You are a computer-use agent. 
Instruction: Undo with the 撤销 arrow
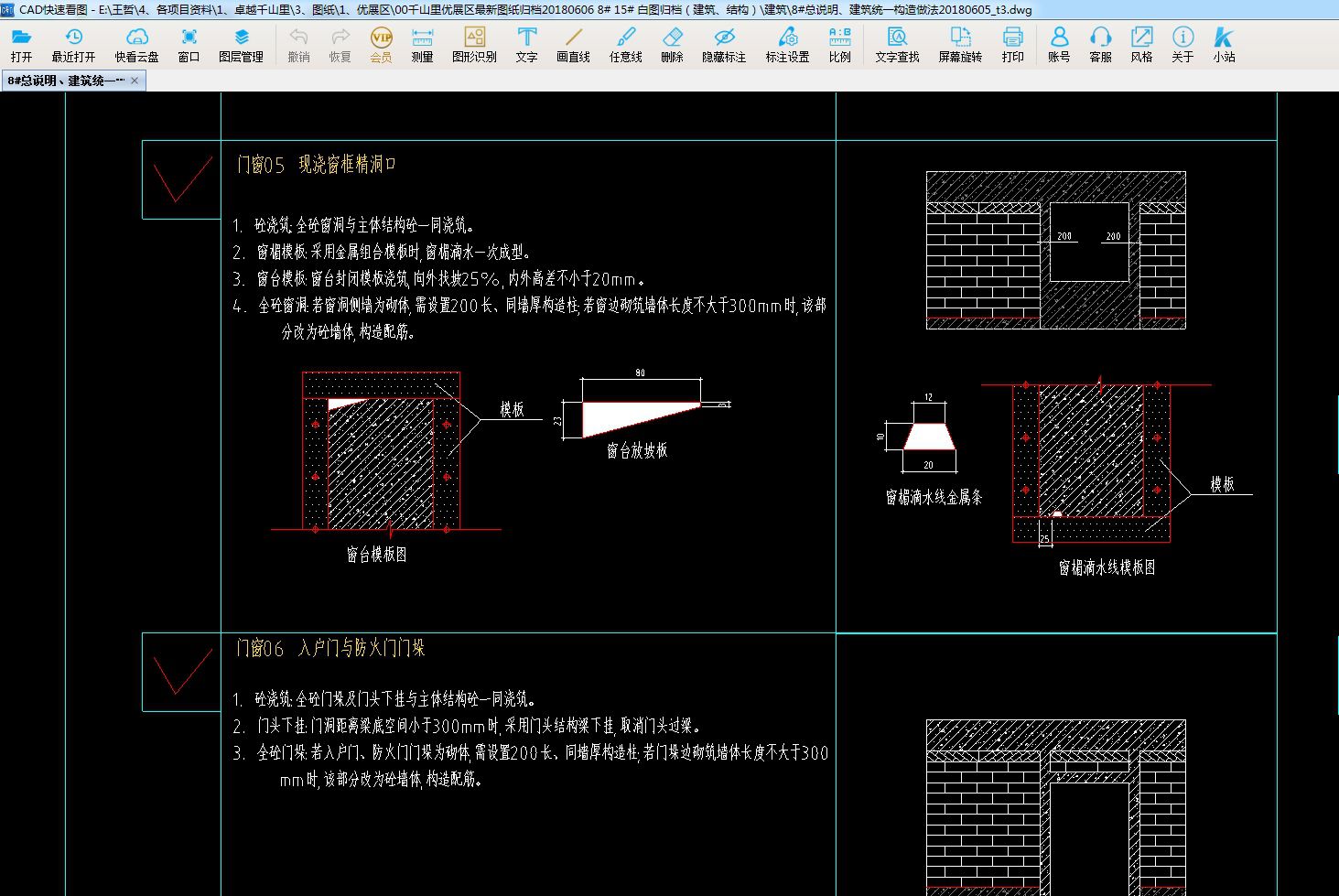point(298,45)
